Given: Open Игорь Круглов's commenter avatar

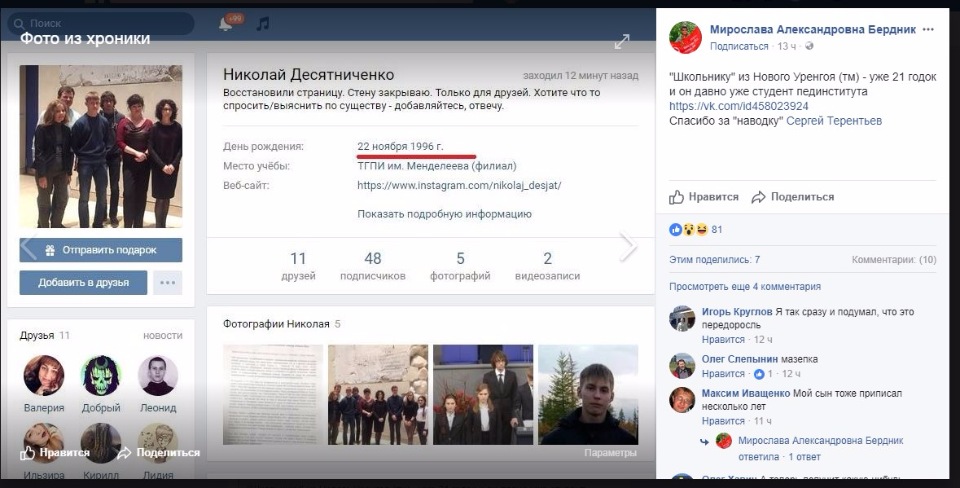Looking at the screenshot, I should coord(682,318).
